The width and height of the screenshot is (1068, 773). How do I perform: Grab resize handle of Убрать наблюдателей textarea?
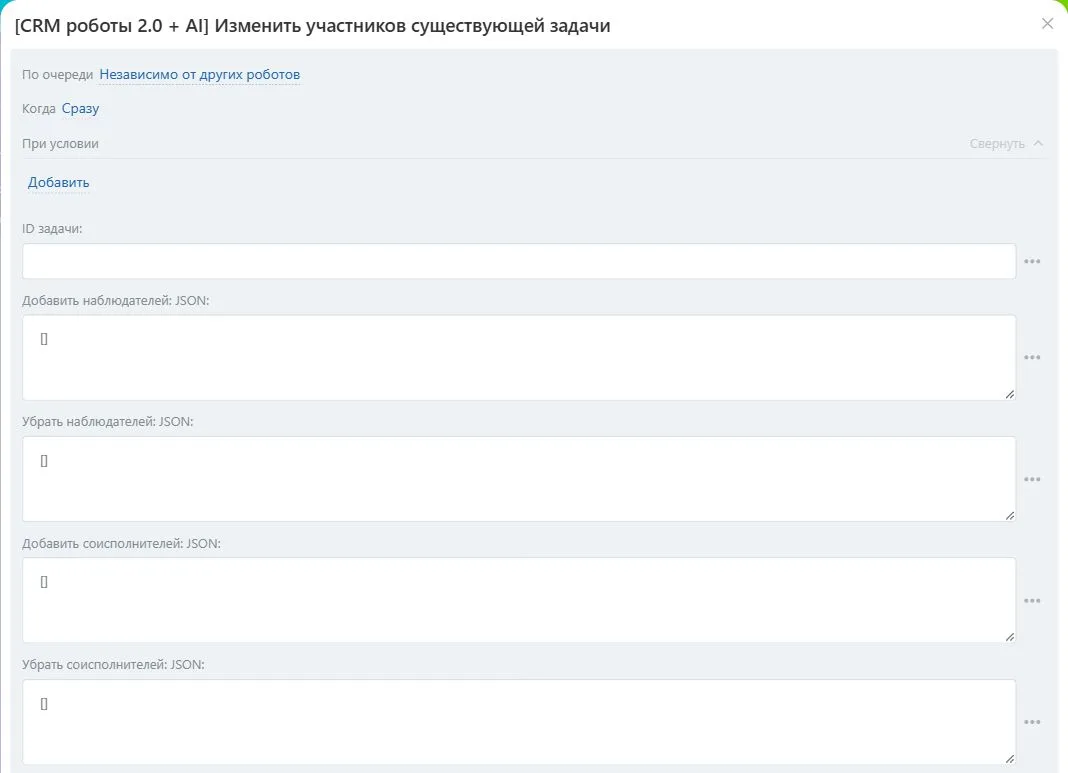(x=1009, y=516)
